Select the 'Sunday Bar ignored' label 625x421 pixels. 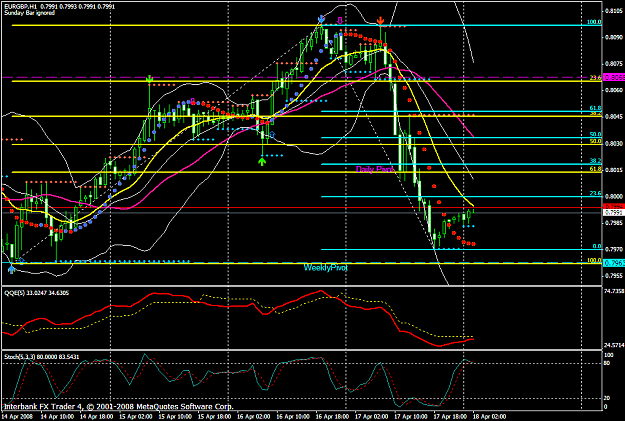point(29,13)
